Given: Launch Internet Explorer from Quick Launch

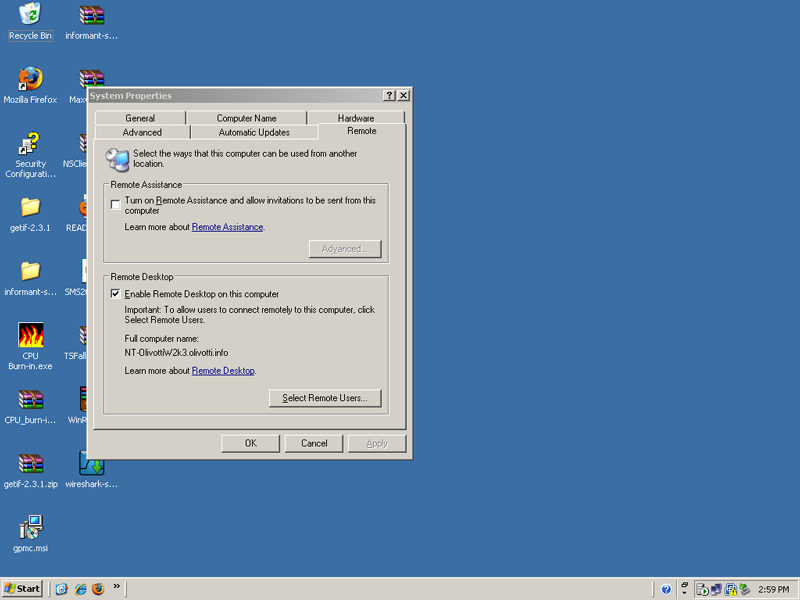Looking at the screenshot, I should tap(80, 589).
